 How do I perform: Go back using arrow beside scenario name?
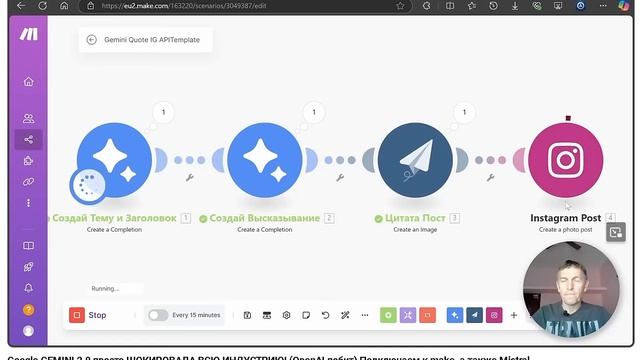[x=91, y=40]
